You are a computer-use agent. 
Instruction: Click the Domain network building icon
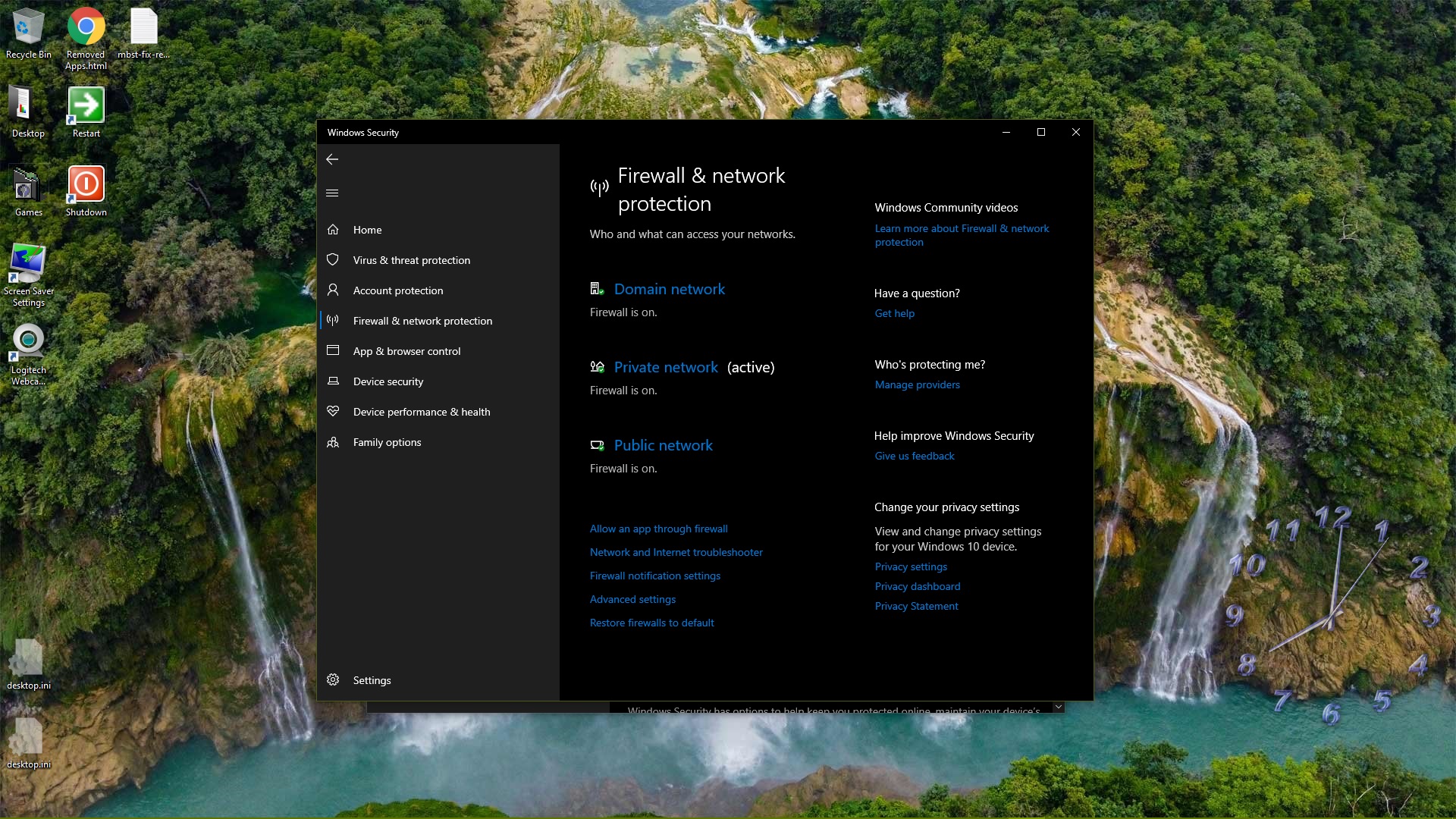(x=598, y=289)
